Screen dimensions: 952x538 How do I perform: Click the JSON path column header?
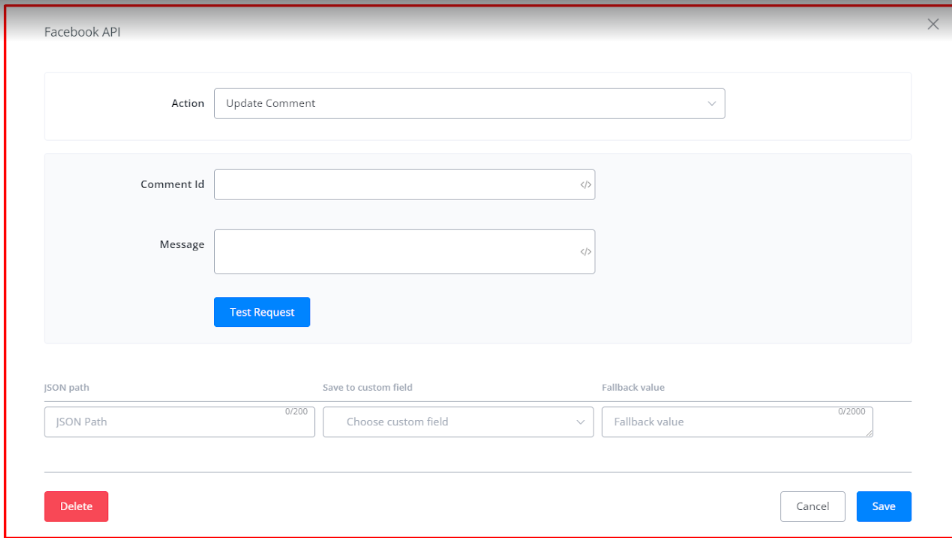click(x=66, y=388)
